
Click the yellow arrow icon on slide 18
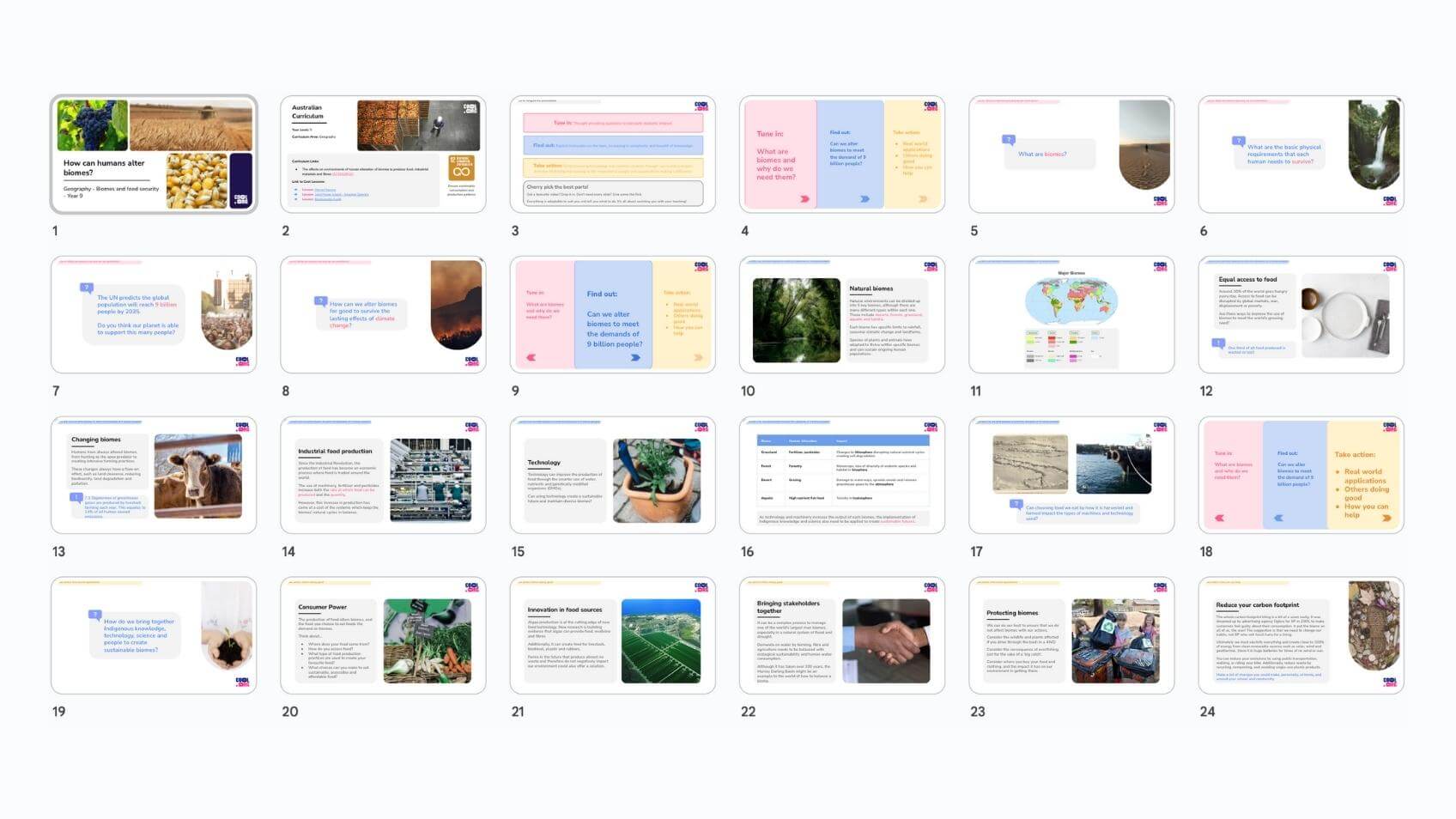1386,518
